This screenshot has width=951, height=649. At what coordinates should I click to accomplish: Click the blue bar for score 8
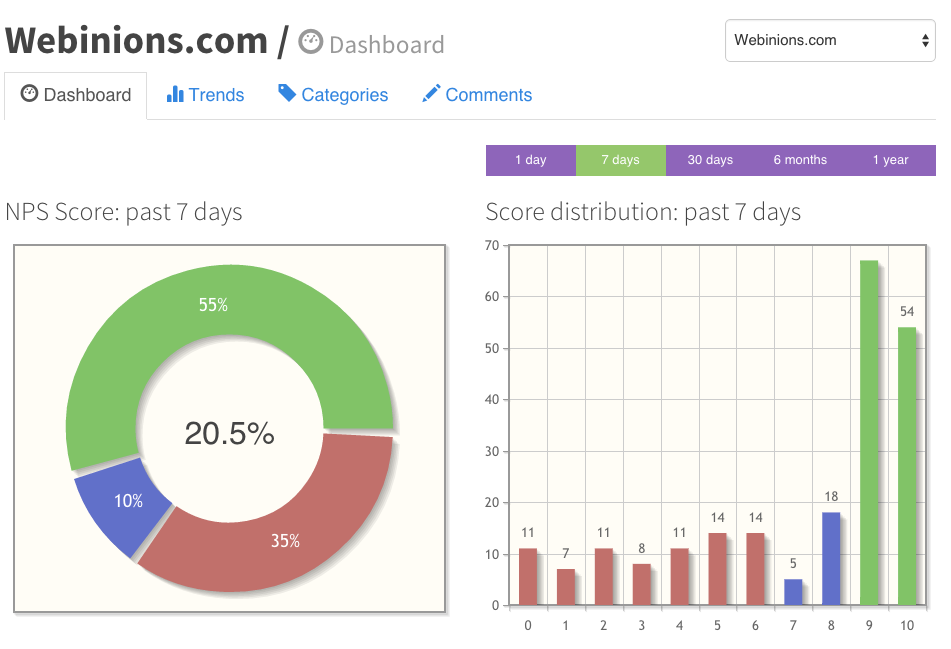[830, 558]
